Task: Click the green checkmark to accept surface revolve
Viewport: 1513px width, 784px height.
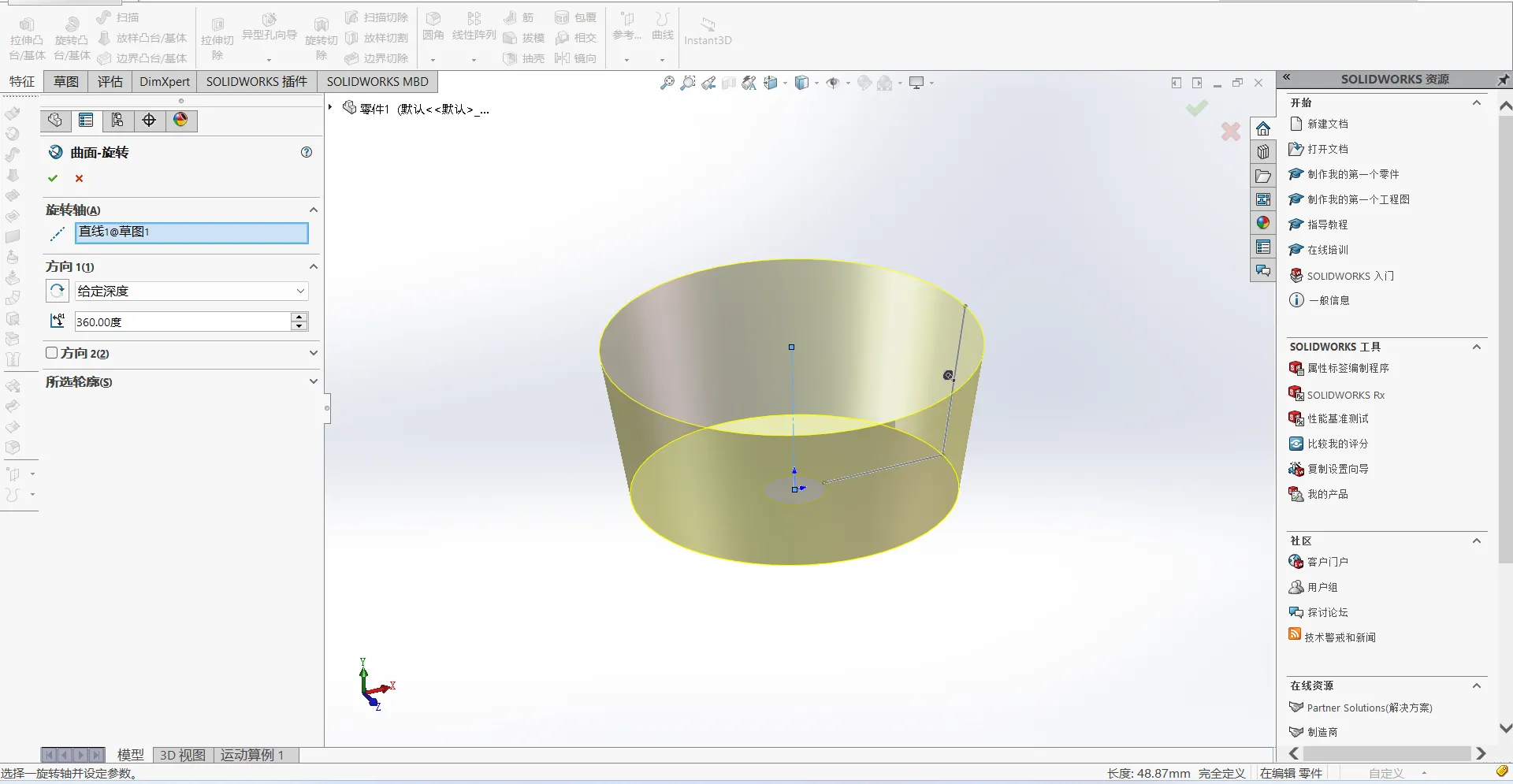Action: (53, 179)
